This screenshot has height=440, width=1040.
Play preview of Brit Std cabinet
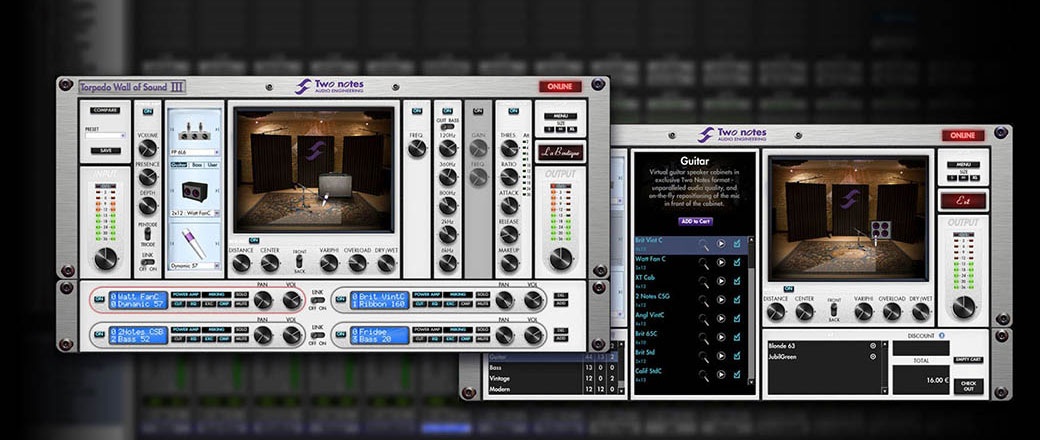tap(721, 356)
